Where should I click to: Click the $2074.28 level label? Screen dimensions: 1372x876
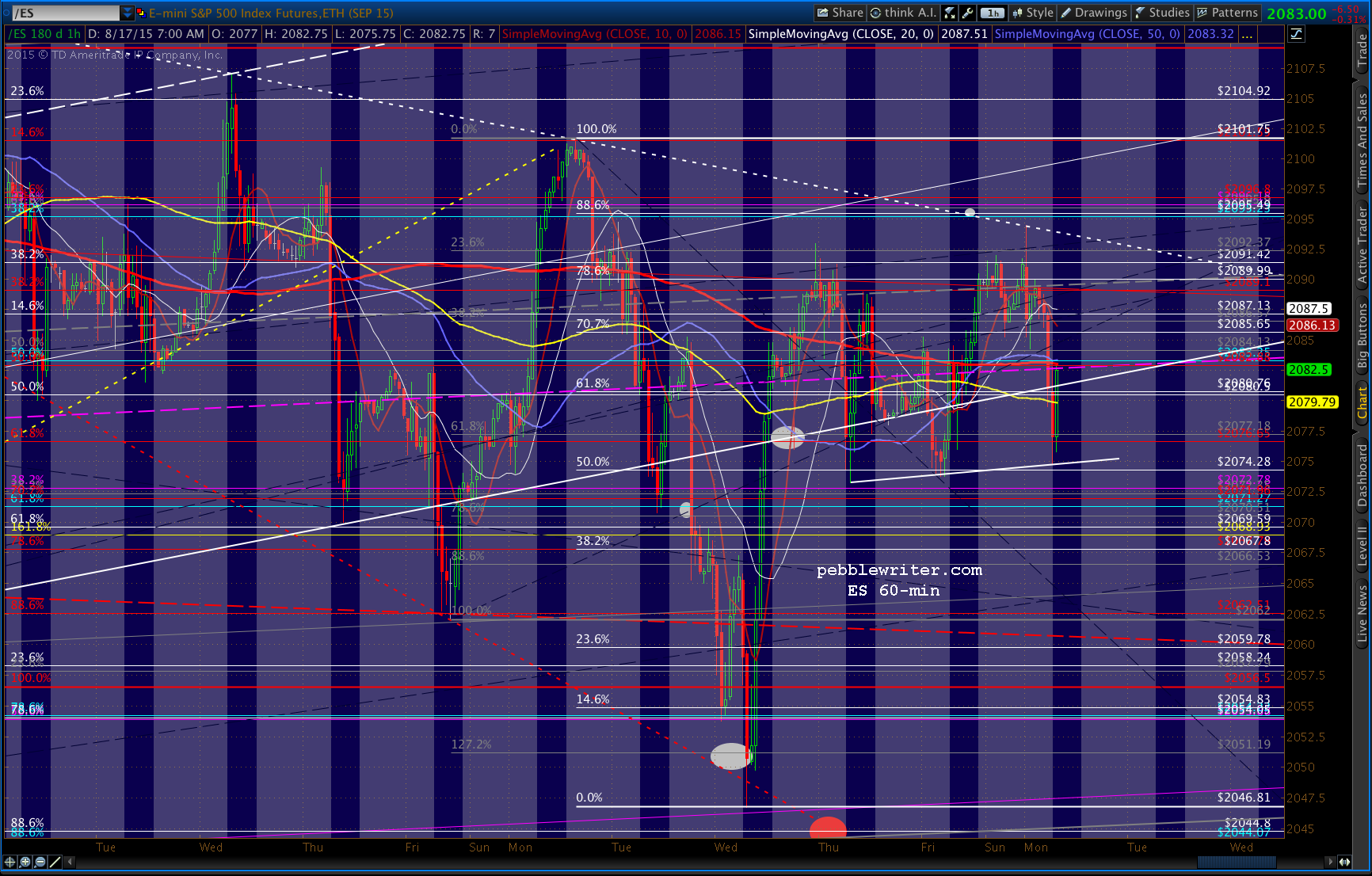point(1244,462)
